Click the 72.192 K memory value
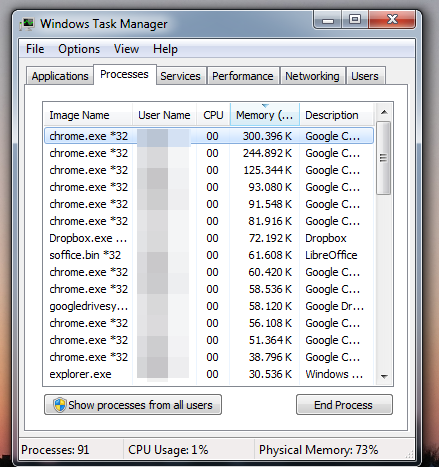 [270, 238]
